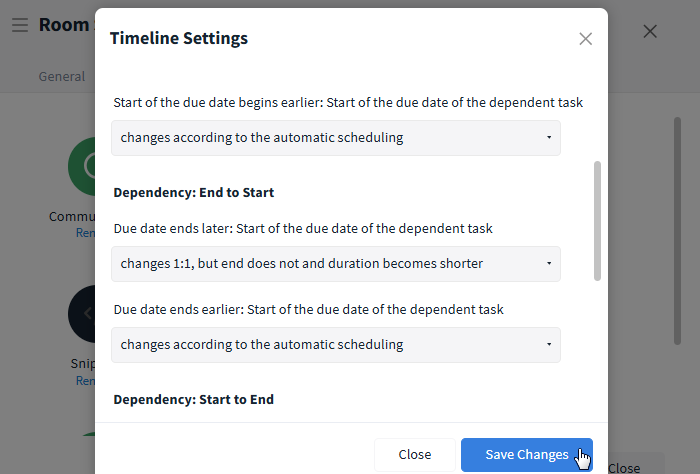Click the Save Changes button
The image size is (700, 474).
pos(527,454)
